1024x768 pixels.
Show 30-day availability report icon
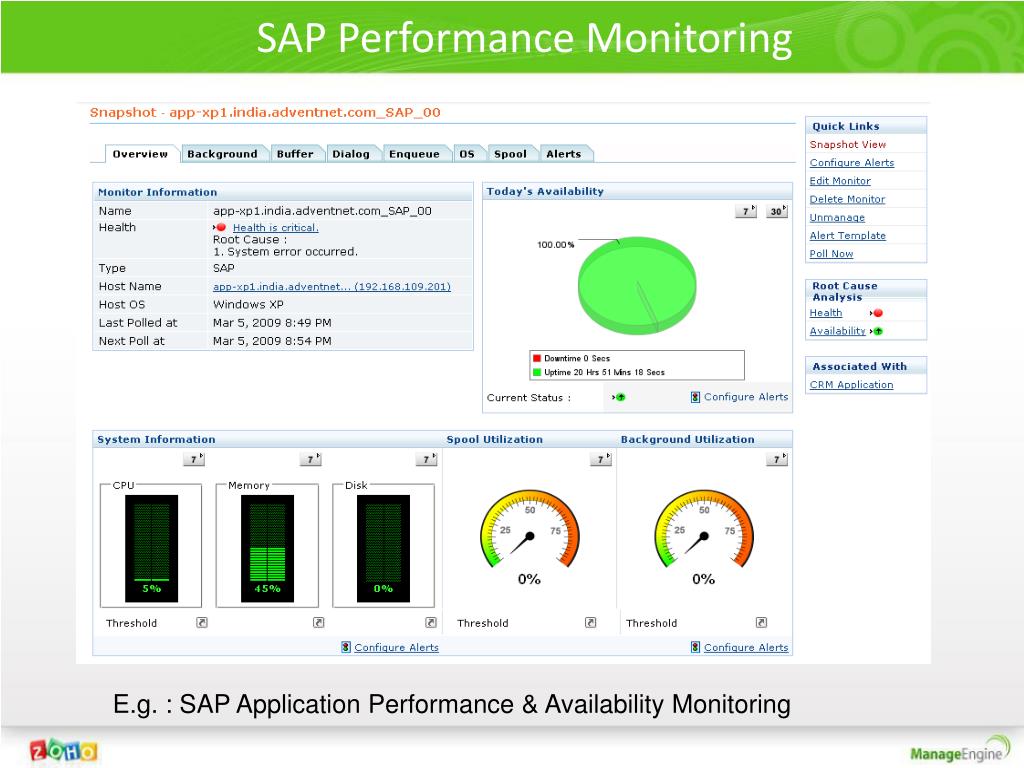click(776, 211)
